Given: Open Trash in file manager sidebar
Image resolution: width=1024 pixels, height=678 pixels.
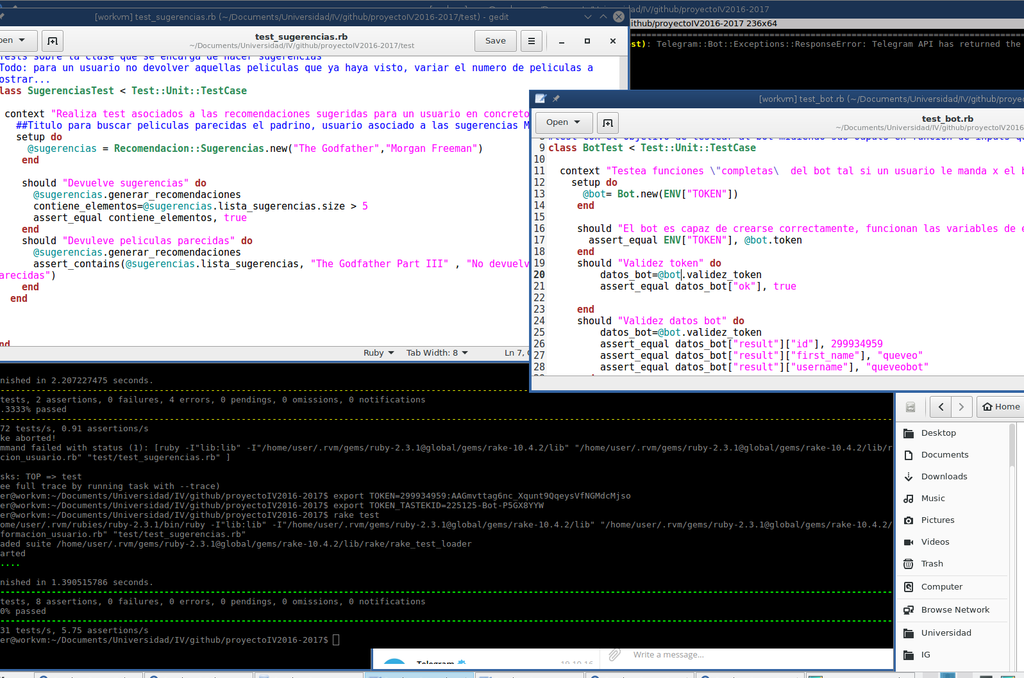Looking at the screenshot, I should click(x=932, y=564).
